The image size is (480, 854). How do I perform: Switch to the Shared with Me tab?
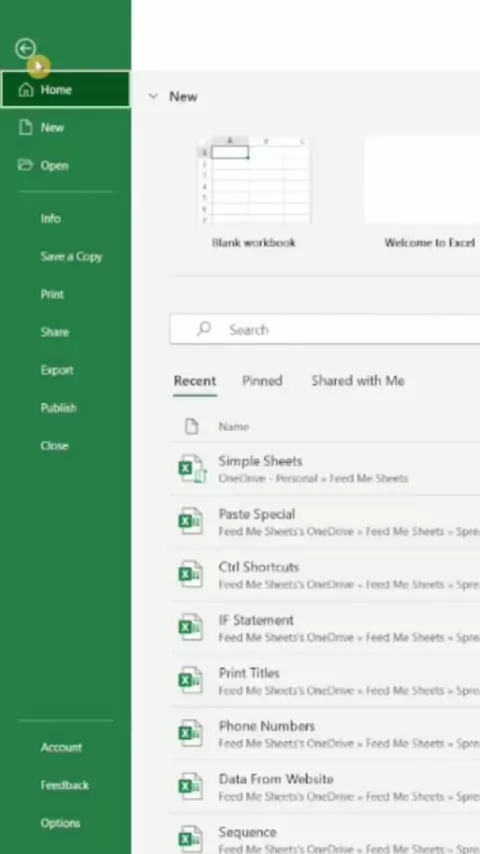[357, 381]
